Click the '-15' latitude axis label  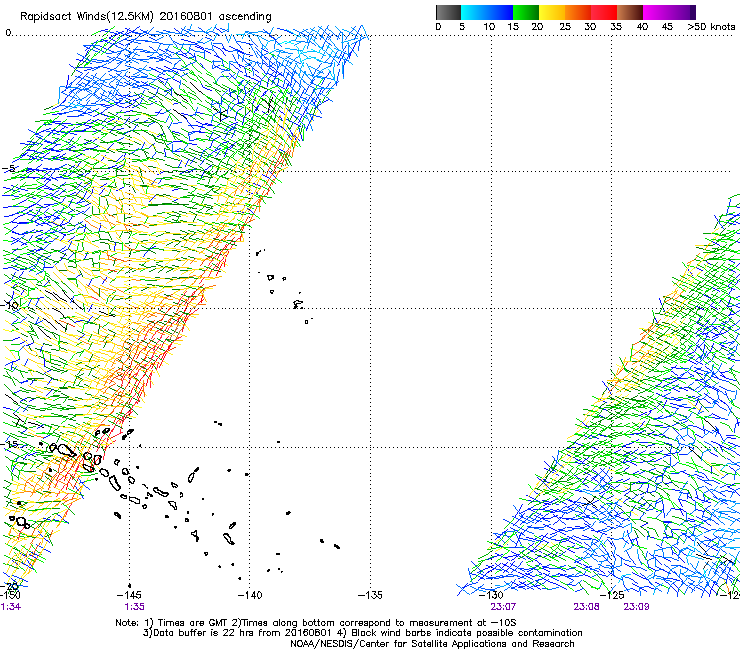coord(9,444)
